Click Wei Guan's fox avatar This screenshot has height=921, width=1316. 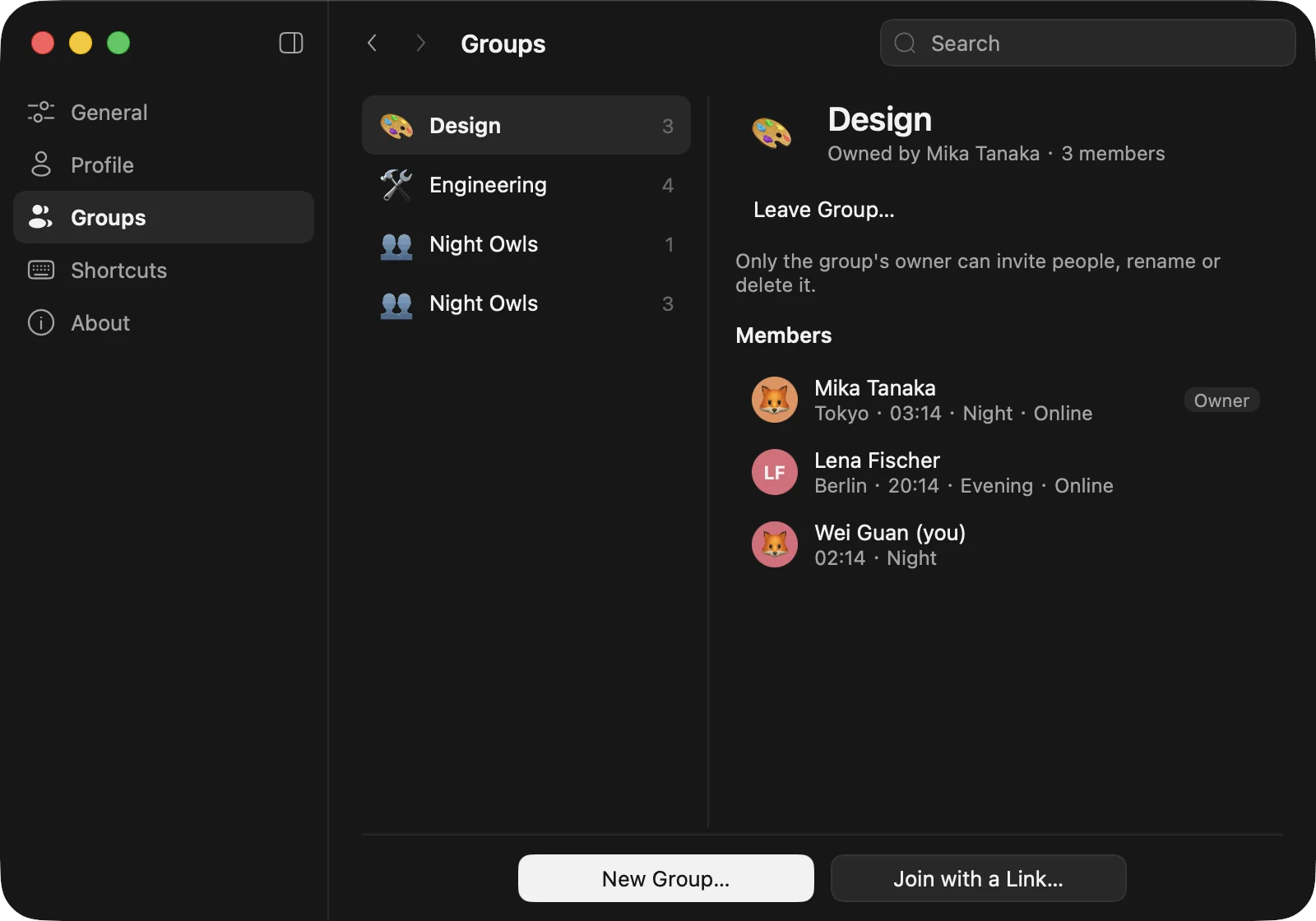(775, 544)
